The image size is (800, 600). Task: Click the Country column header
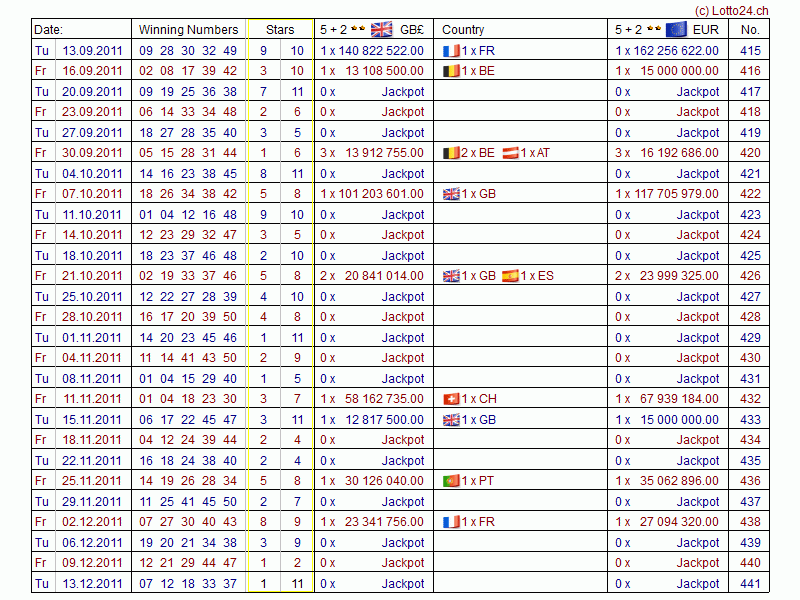pyautogui.click(x=463, y=30)
